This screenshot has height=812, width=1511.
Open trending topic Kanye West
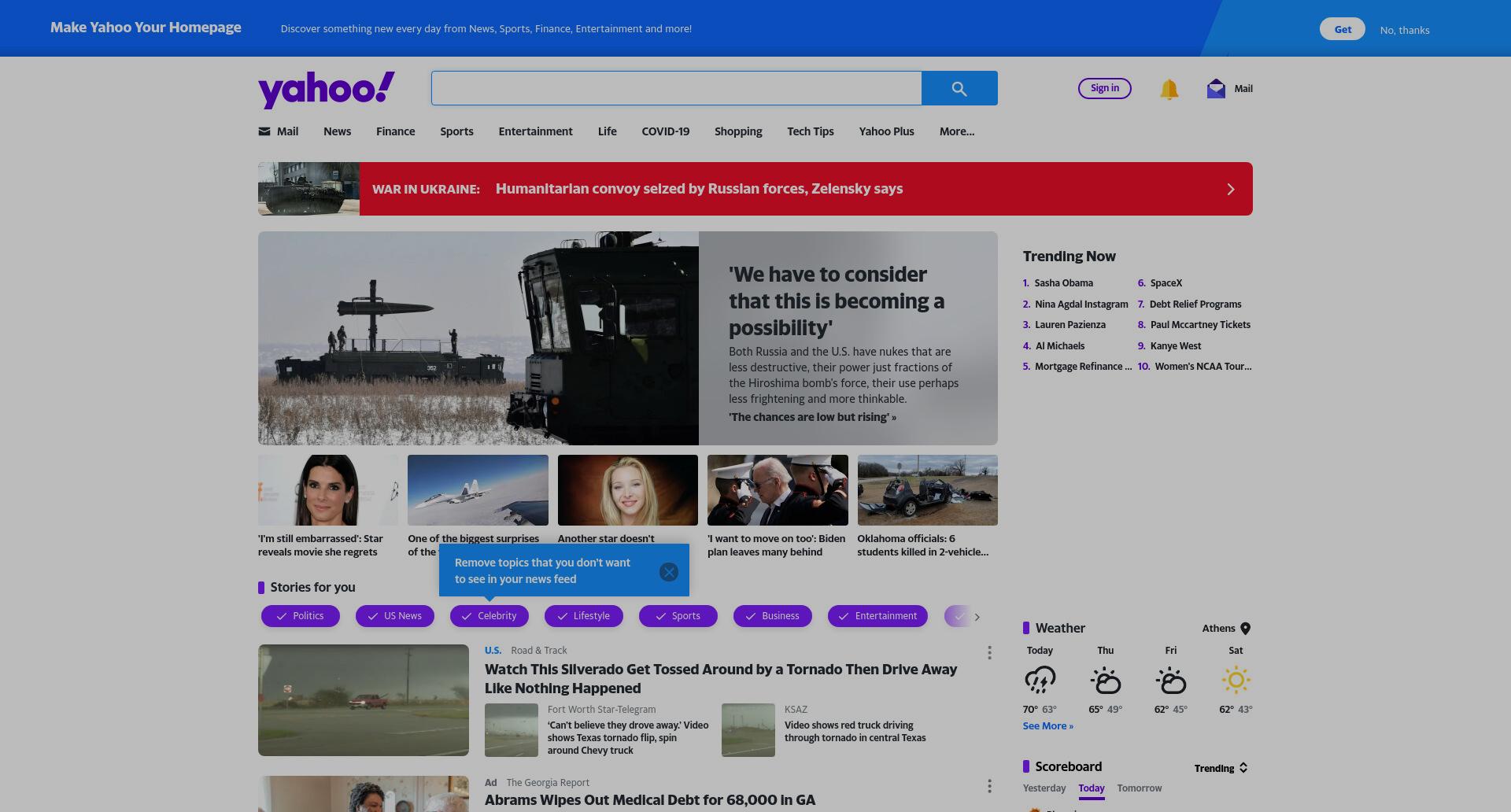1176,346
